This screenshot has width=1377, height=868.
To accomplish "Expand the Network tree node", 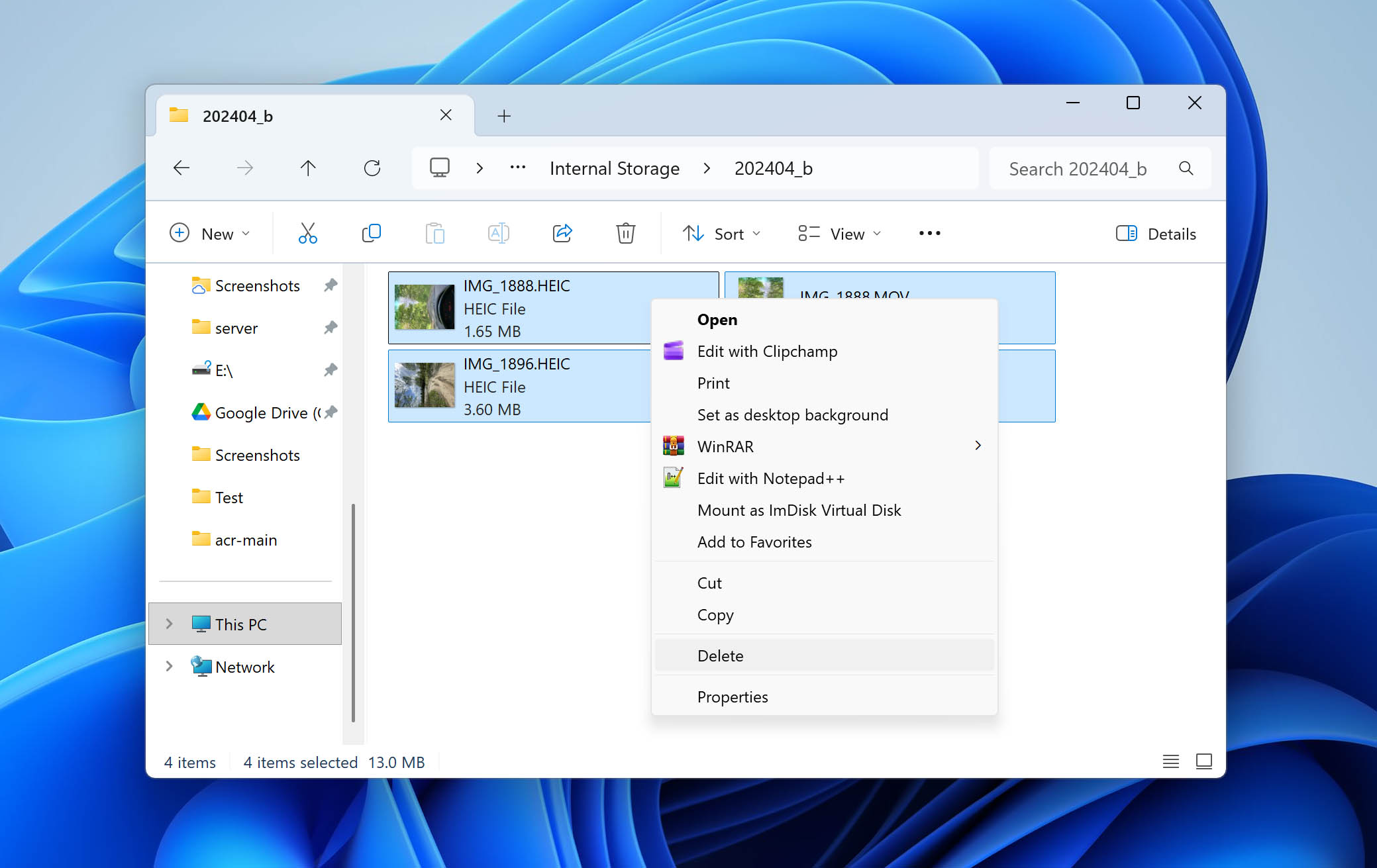I will [x=169, y=666].
